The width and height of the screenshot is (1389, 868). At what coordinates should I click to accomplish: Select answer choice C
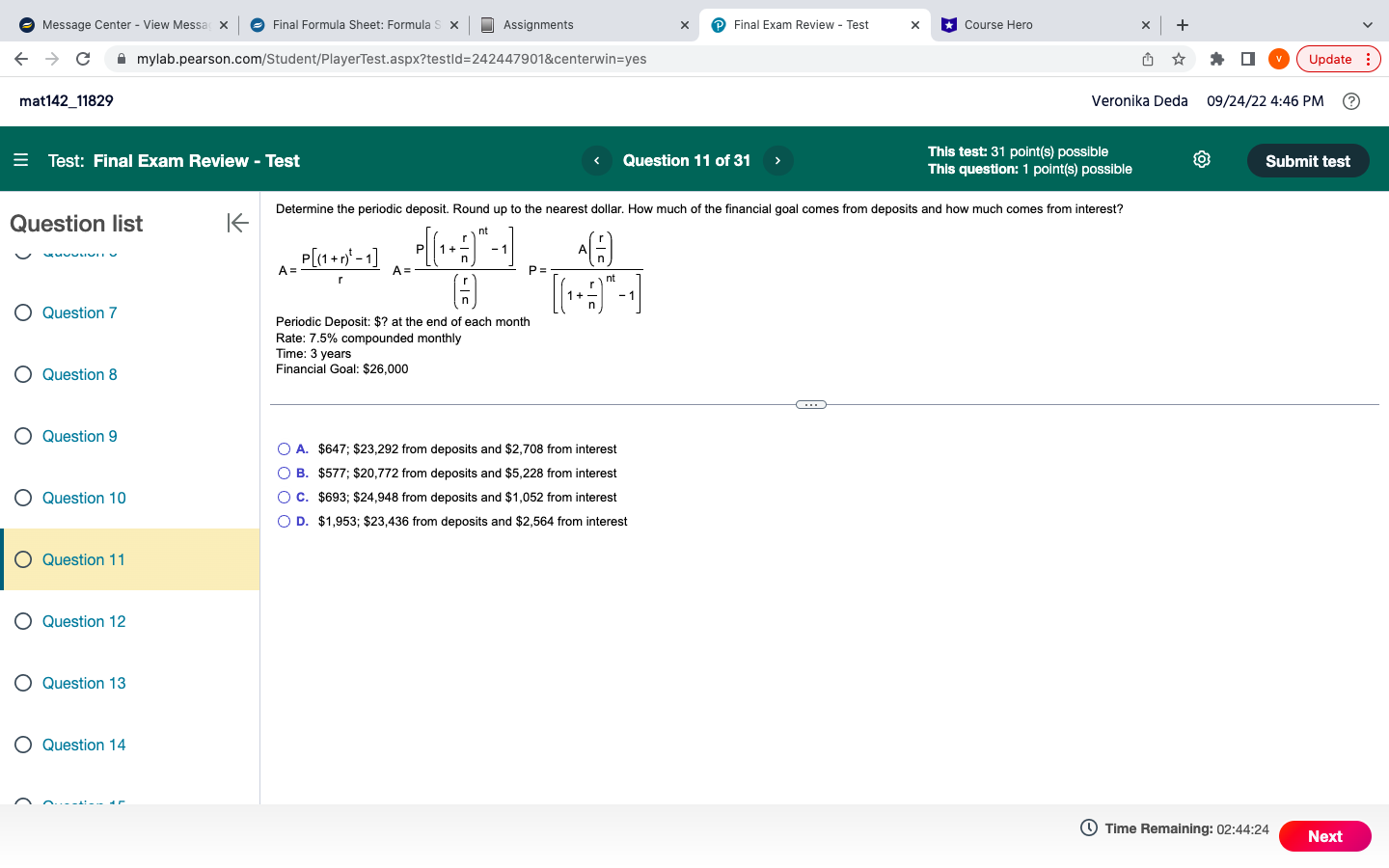click(x=284, y=497)
